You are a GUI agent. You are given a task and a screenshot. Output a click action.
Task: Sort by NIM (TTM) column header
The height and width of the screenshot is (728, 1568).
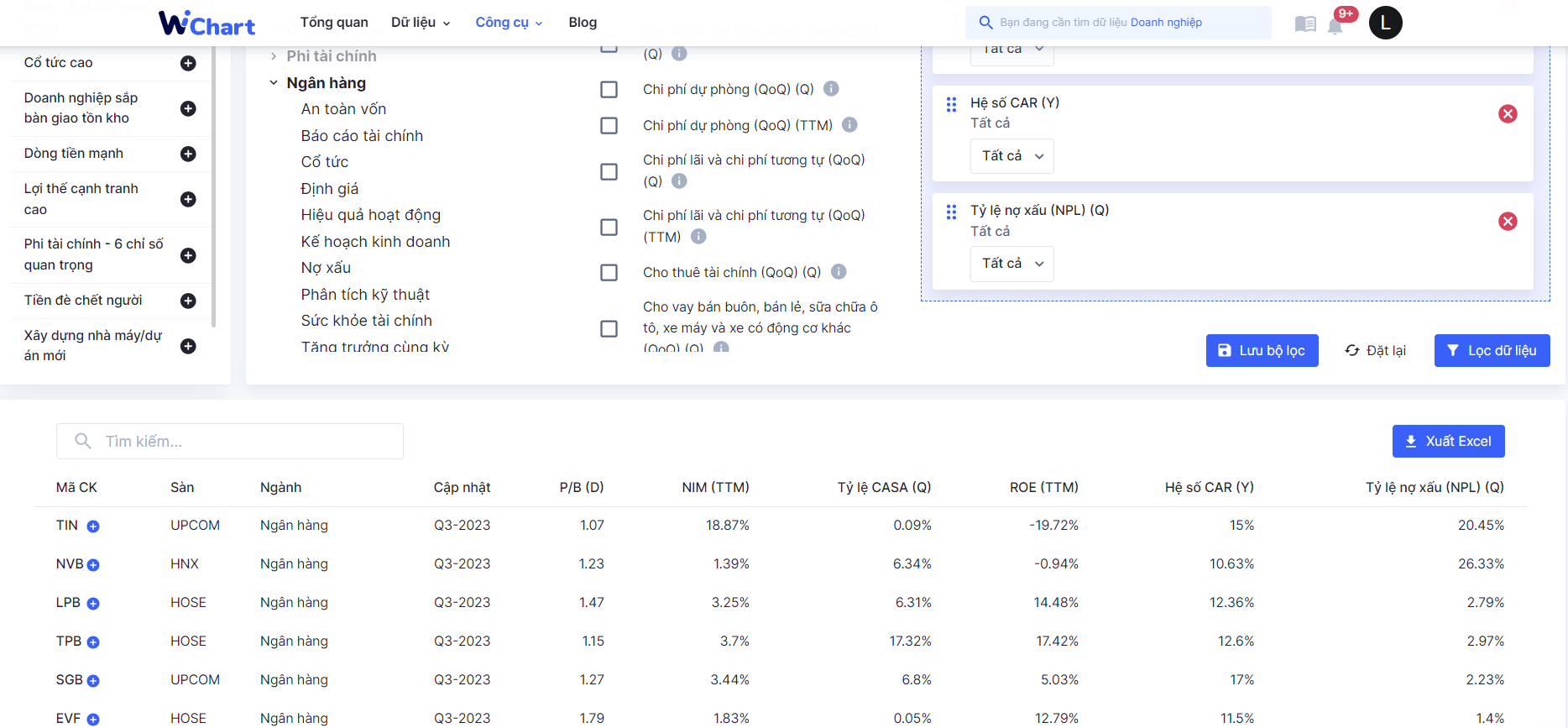tap(715, 487)
